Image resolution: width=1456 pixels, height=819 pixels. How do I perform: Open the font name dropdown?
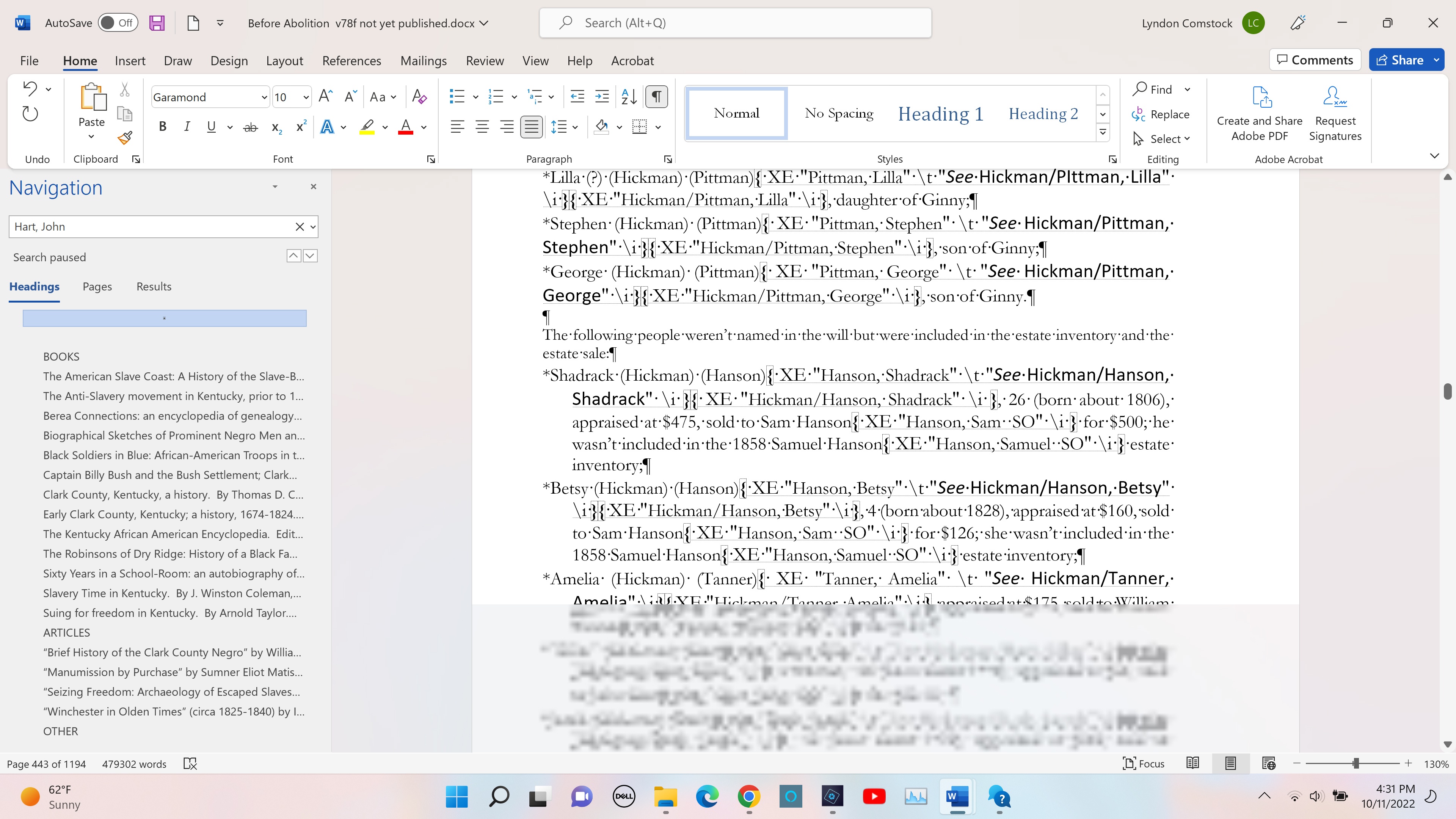(264, 97)
